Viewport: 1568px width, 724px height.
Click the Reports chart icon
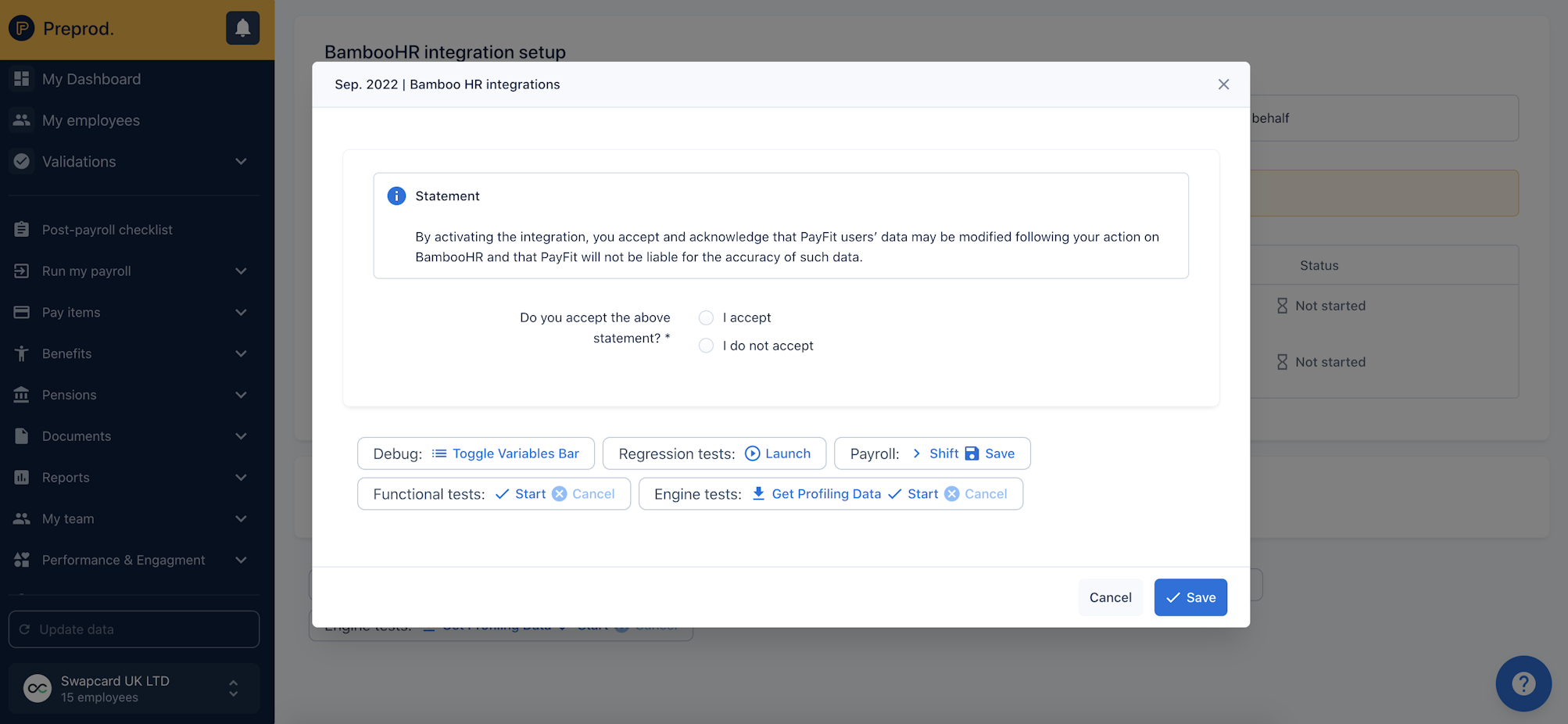pyautogui.click(x=22, y=478)
